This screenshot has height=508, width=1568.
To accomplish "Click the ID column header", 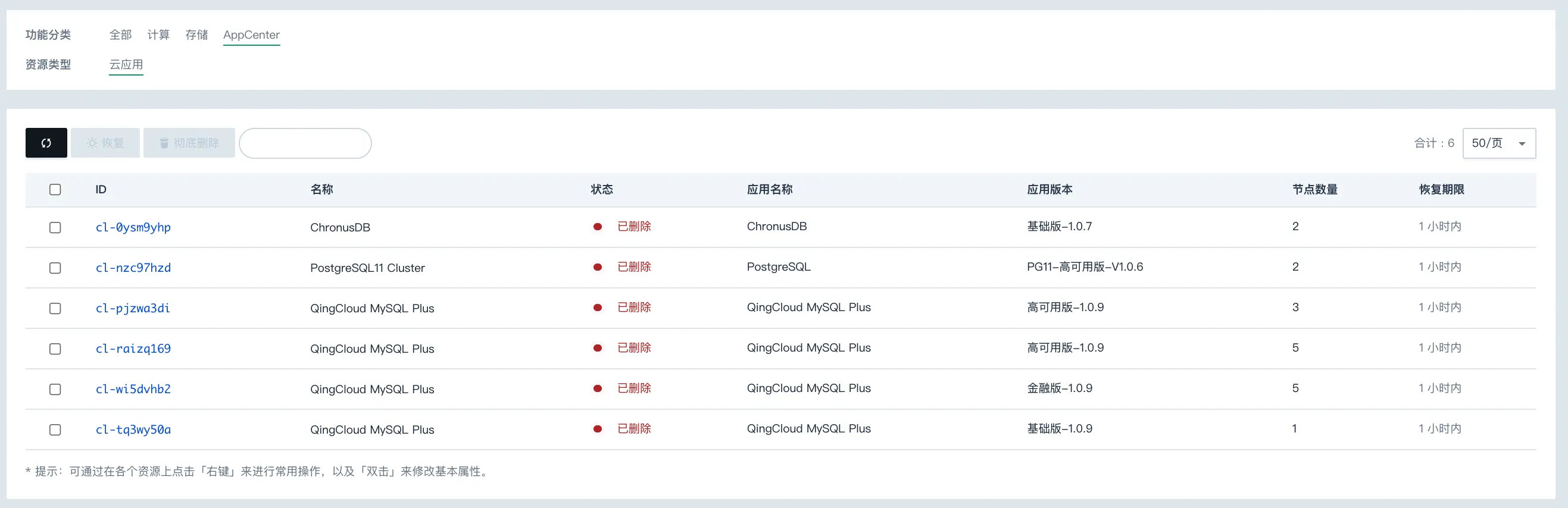I will click(101, 189).
